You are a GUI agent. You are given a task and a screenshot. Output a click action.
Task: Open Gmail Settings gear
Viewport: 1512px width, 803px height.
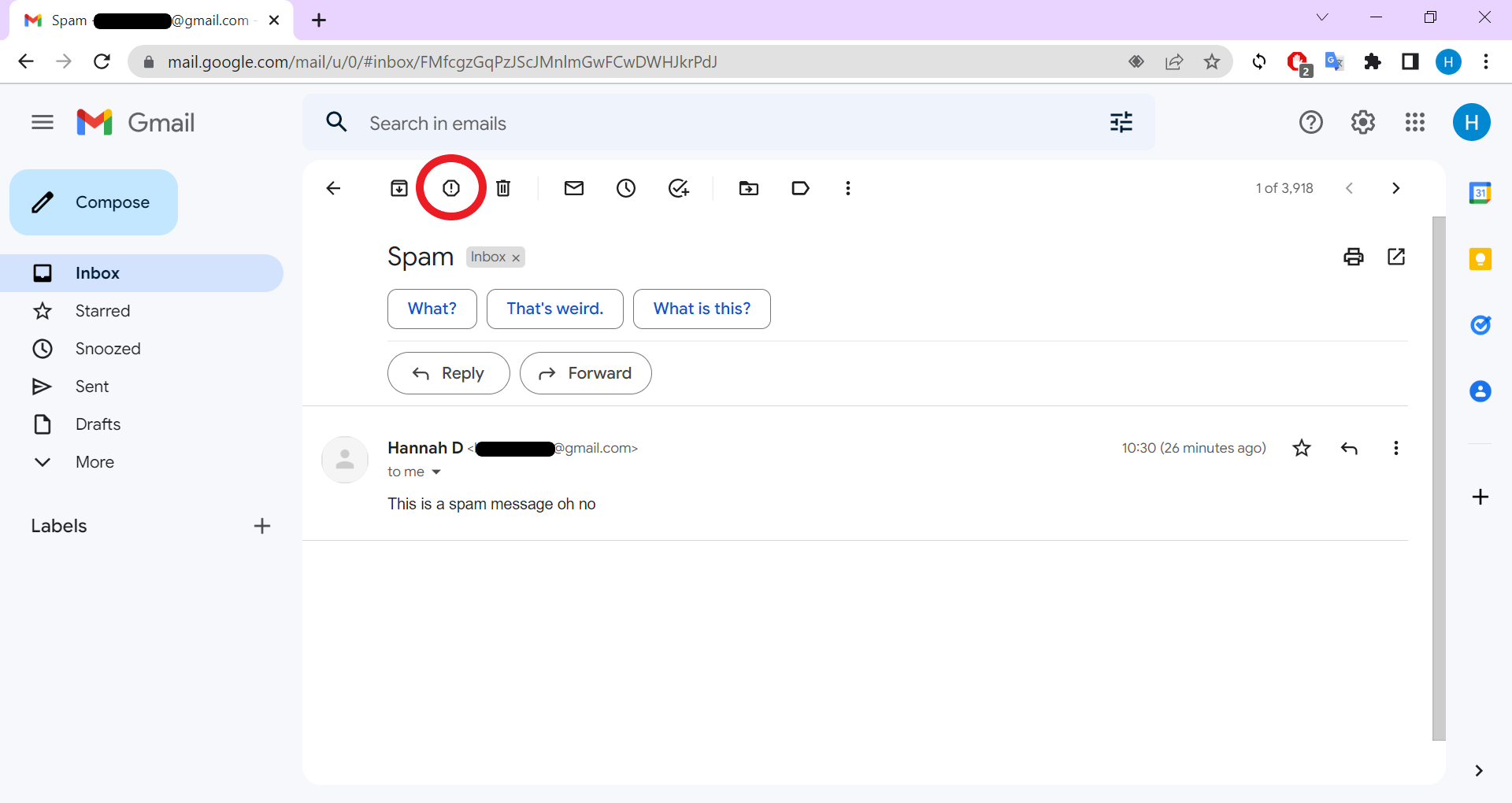point(1363,122)
